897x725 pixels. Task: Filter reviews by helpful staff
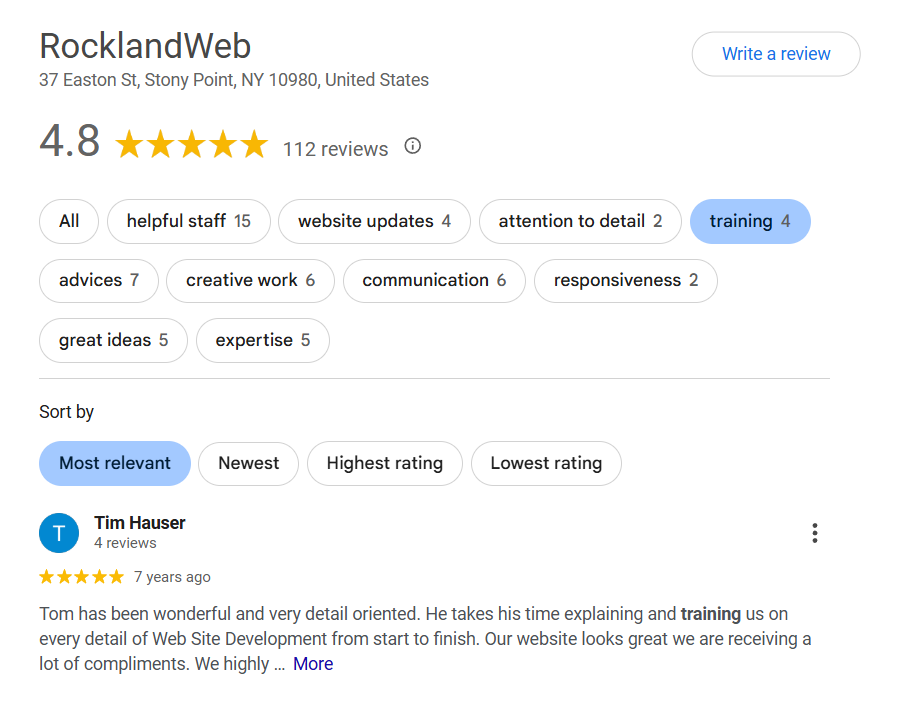coord(188,221)
